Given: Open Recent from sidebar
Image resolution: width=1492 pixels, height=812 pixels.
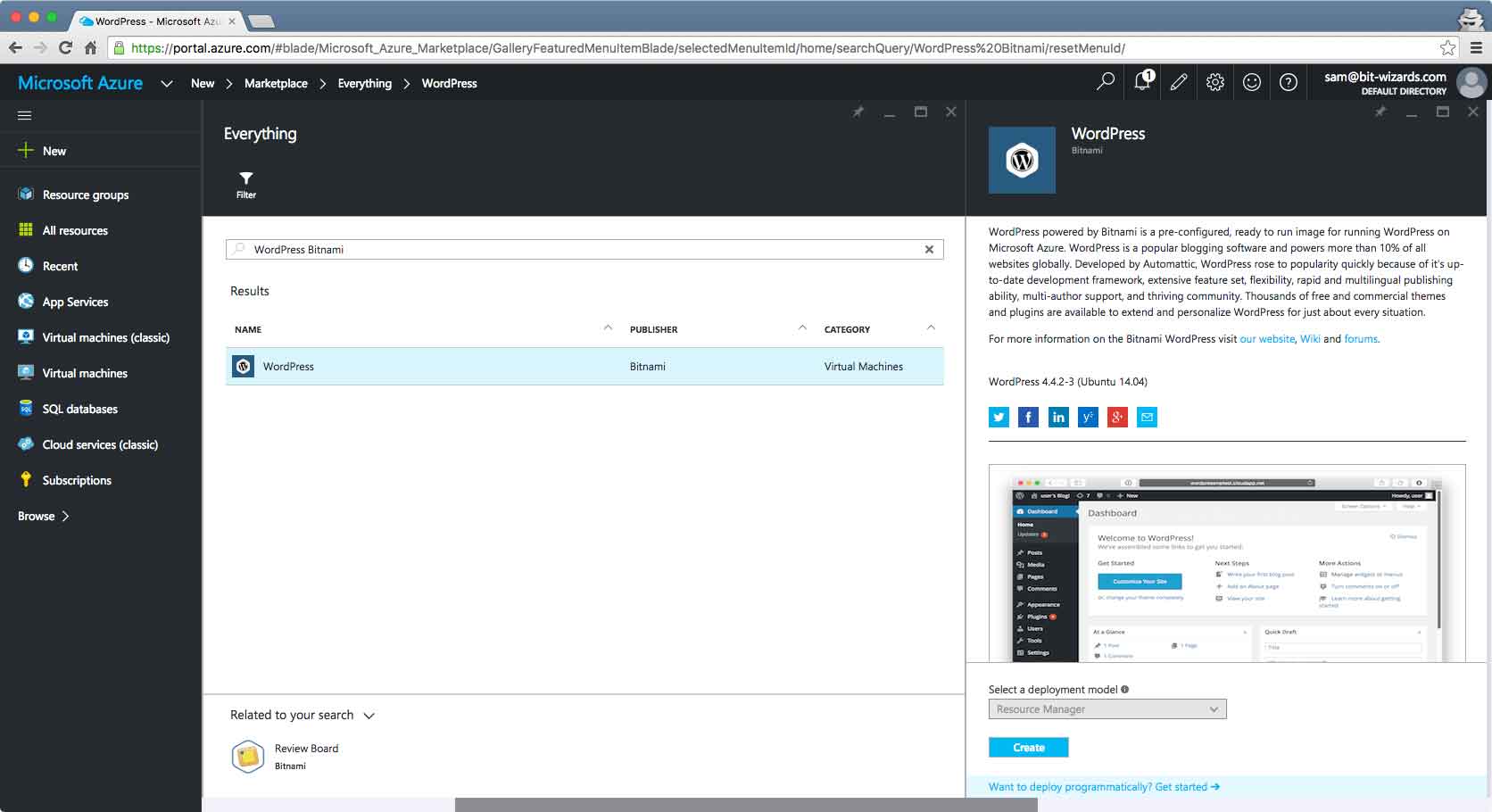Looking at the screenshot, I should coord(60,266).
